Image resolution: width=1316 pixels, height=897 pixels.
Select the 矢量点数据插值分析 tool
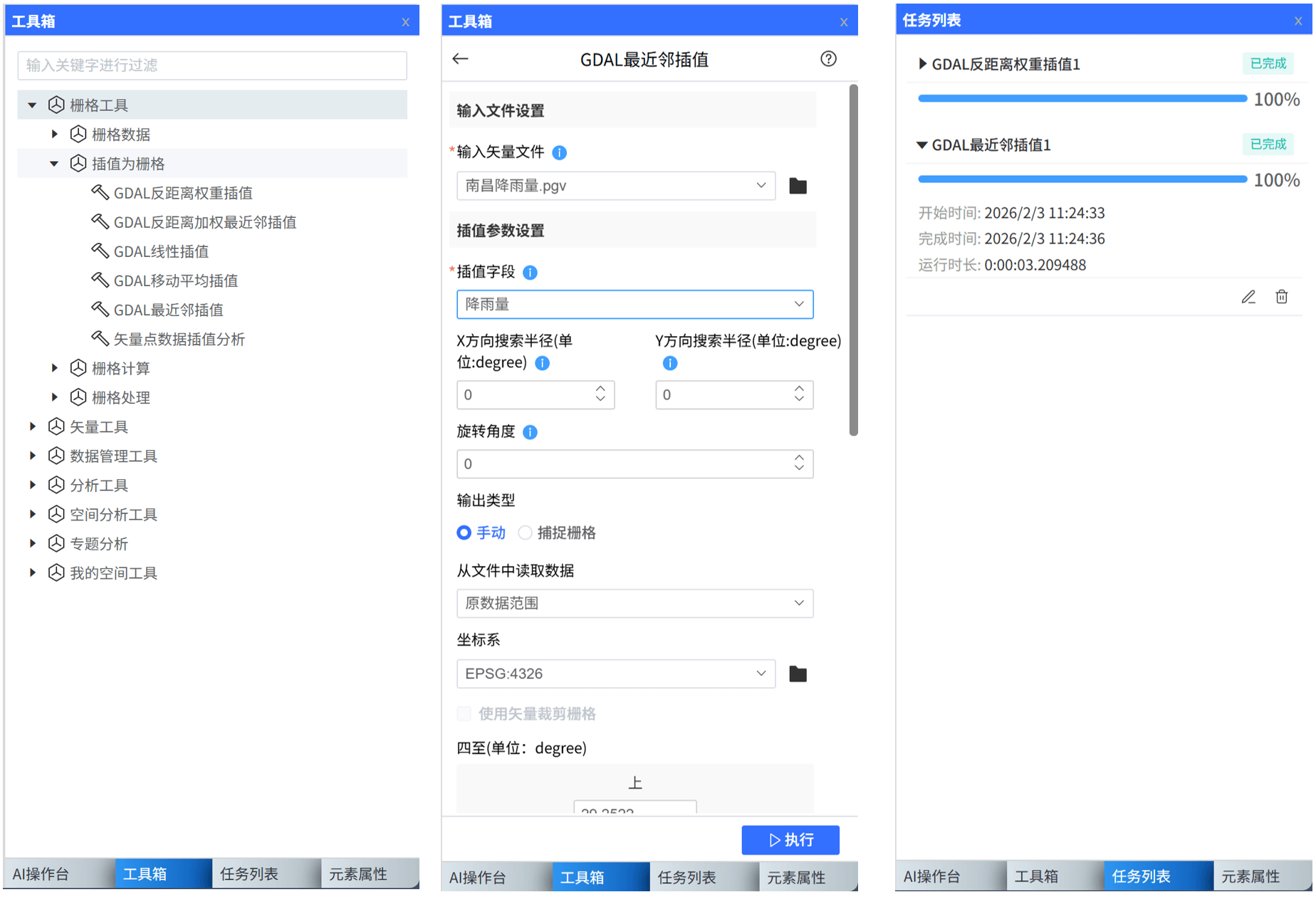(179, 339)
